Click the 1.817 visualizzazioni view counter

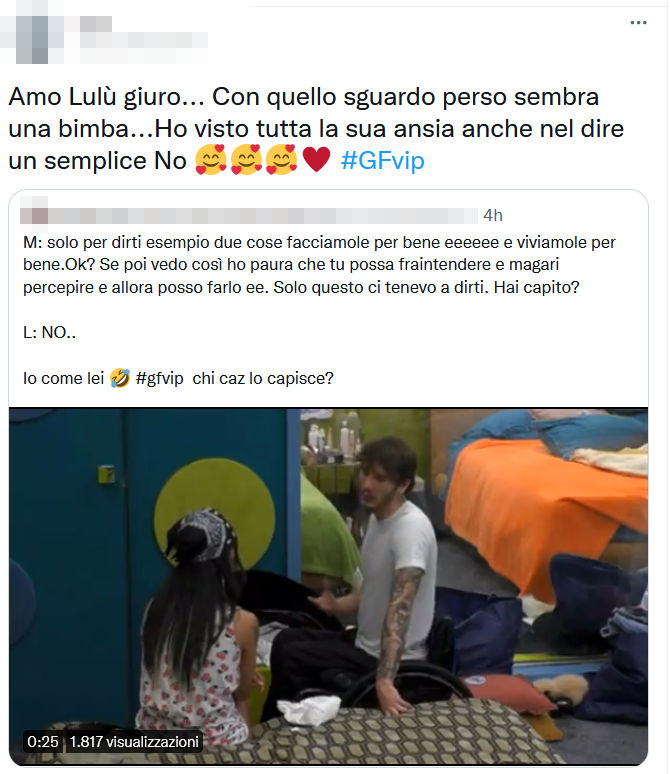pos(134,741)
